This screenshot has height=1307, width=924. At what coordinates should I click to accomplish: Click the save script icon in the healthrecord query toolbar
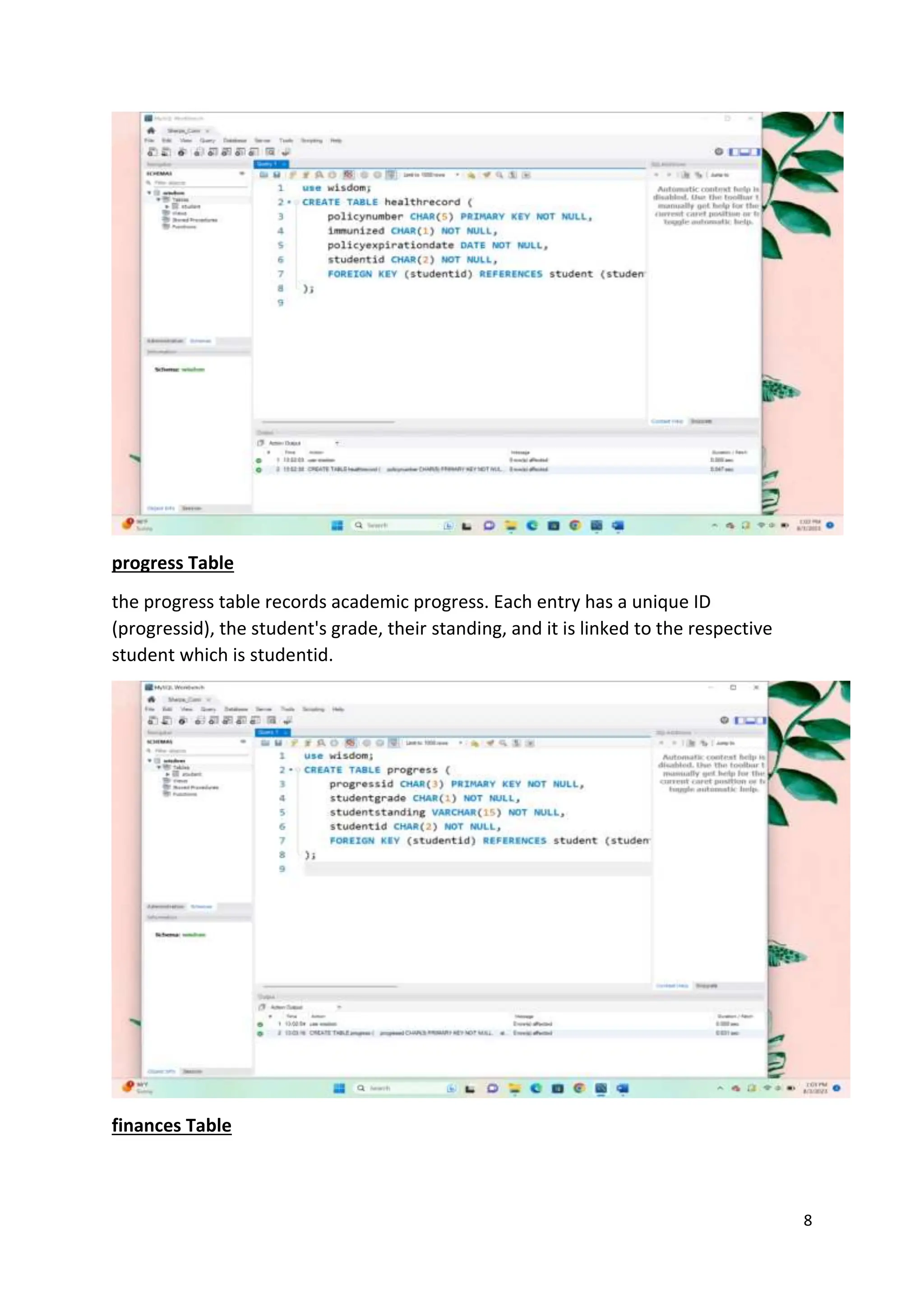click(277, 175)
